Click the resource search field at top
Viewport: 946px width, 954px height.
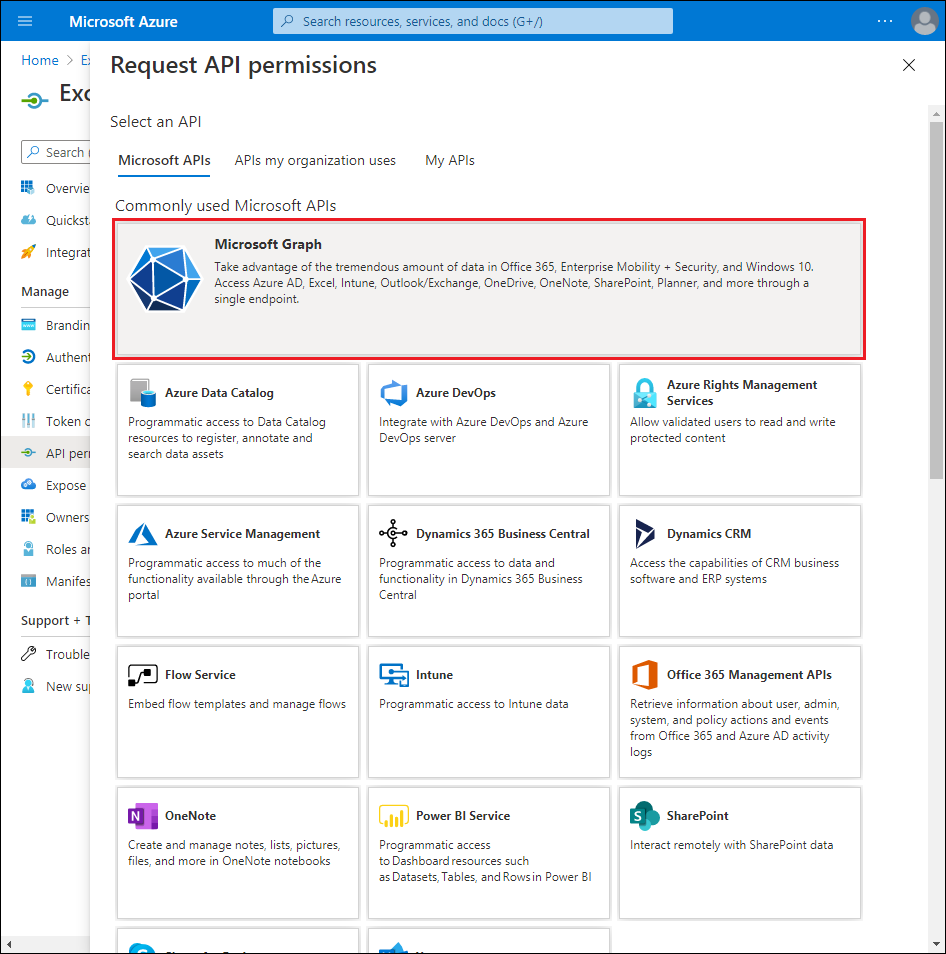coord(472,20)
